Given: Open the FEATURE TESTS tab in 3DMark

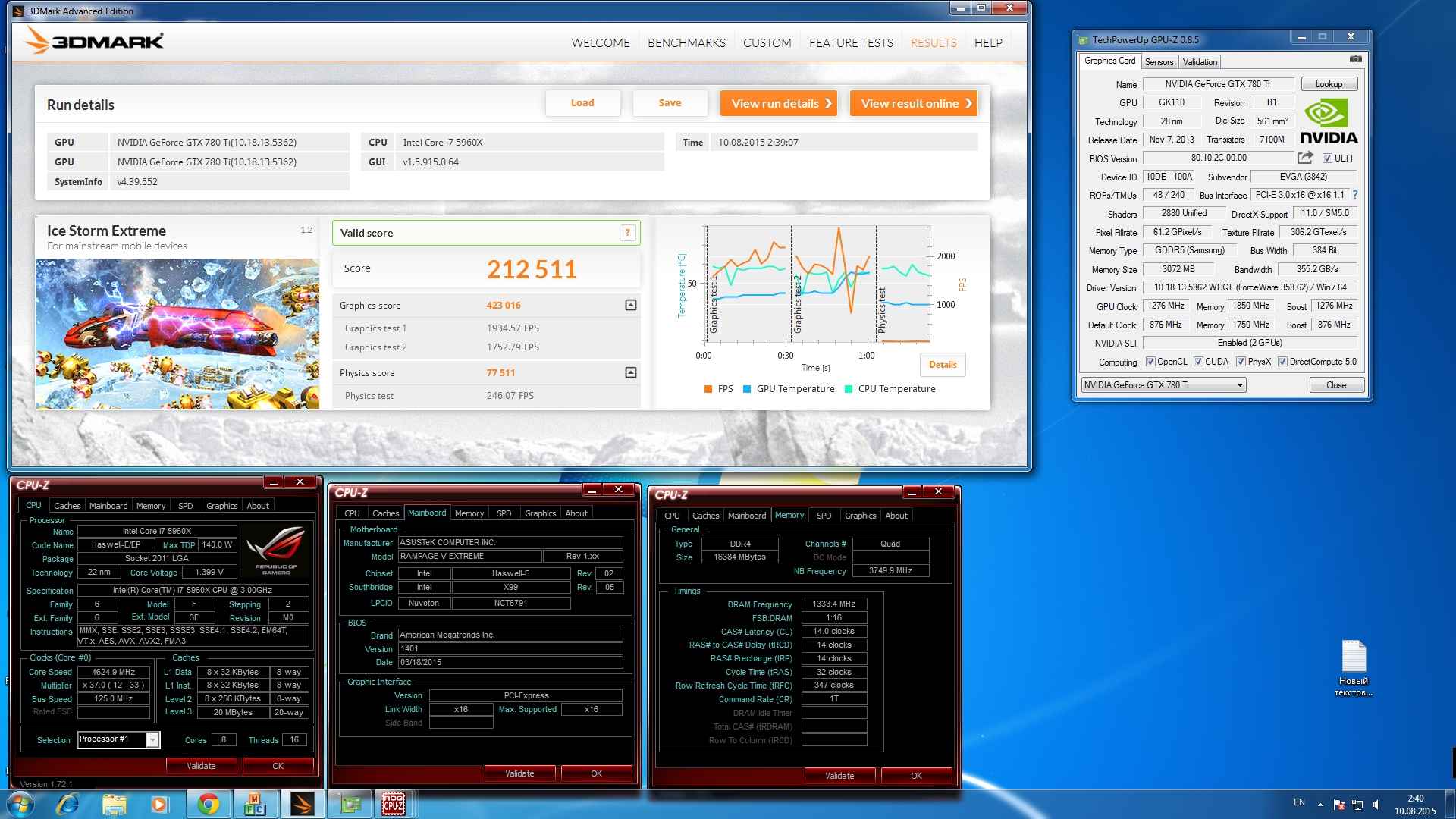Looking at the screenshot, I should pos(851,43).
